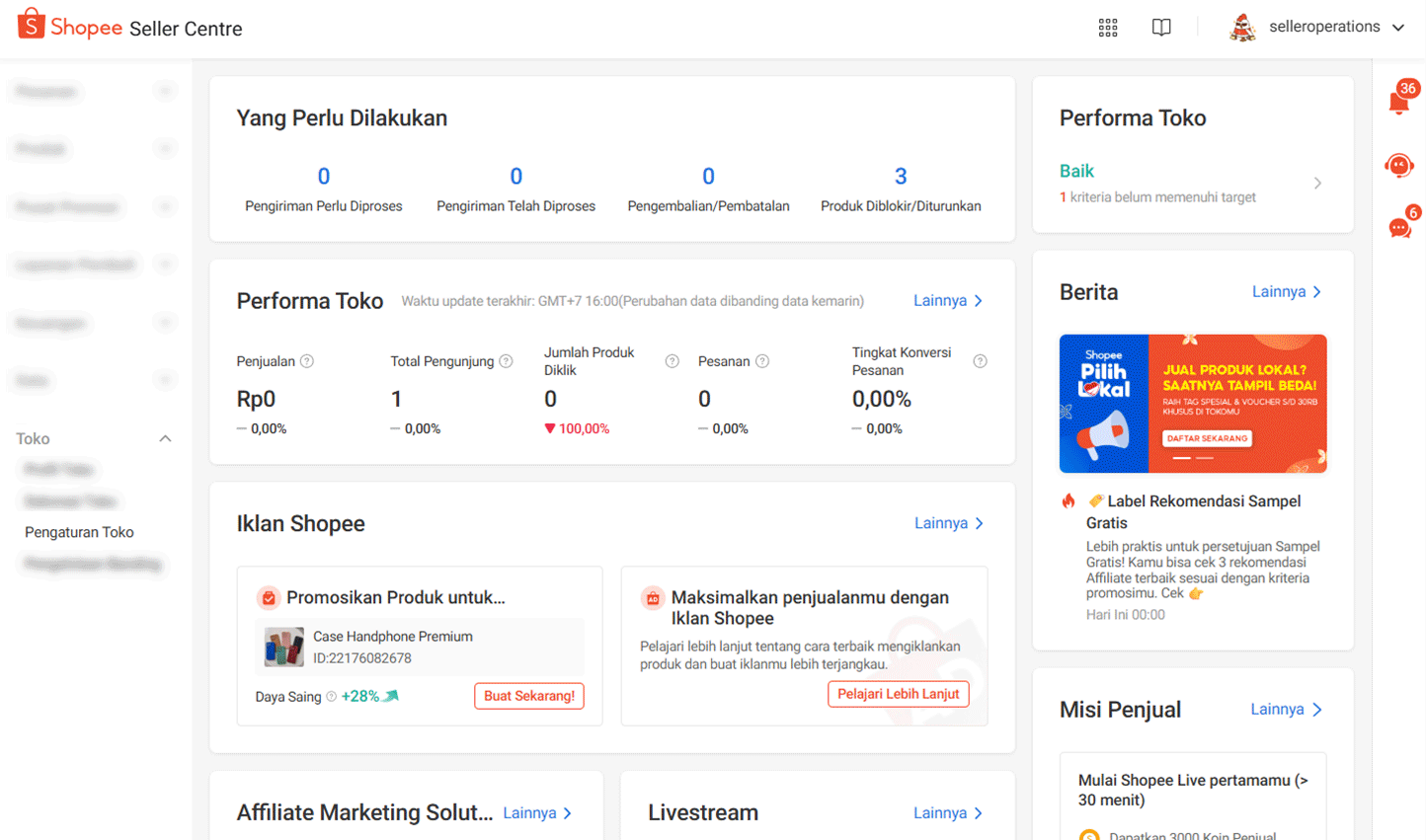Expand Performa Toko Baik status arrow
1426x840 pixels.
pyautogui.click(x=1317, y=184)
